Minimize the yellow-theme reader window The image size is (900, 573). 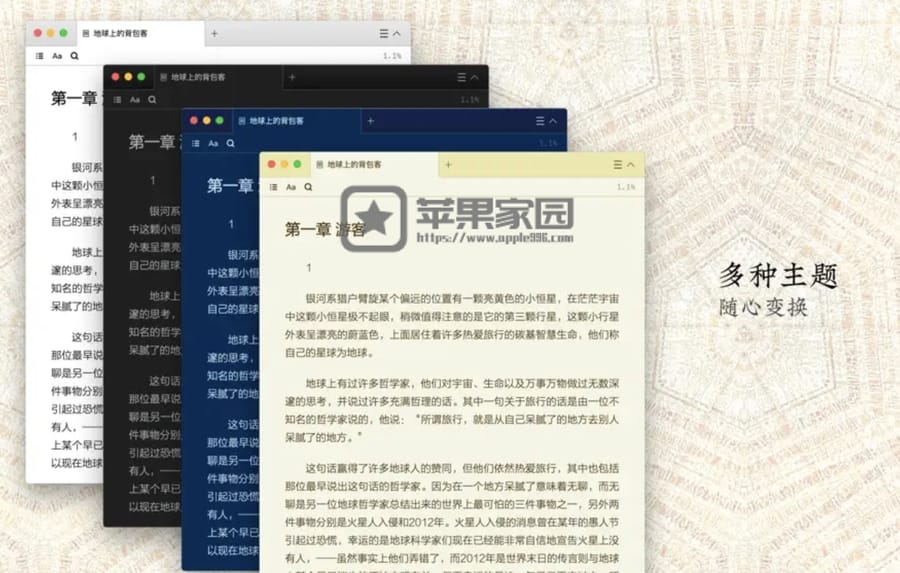284,164
